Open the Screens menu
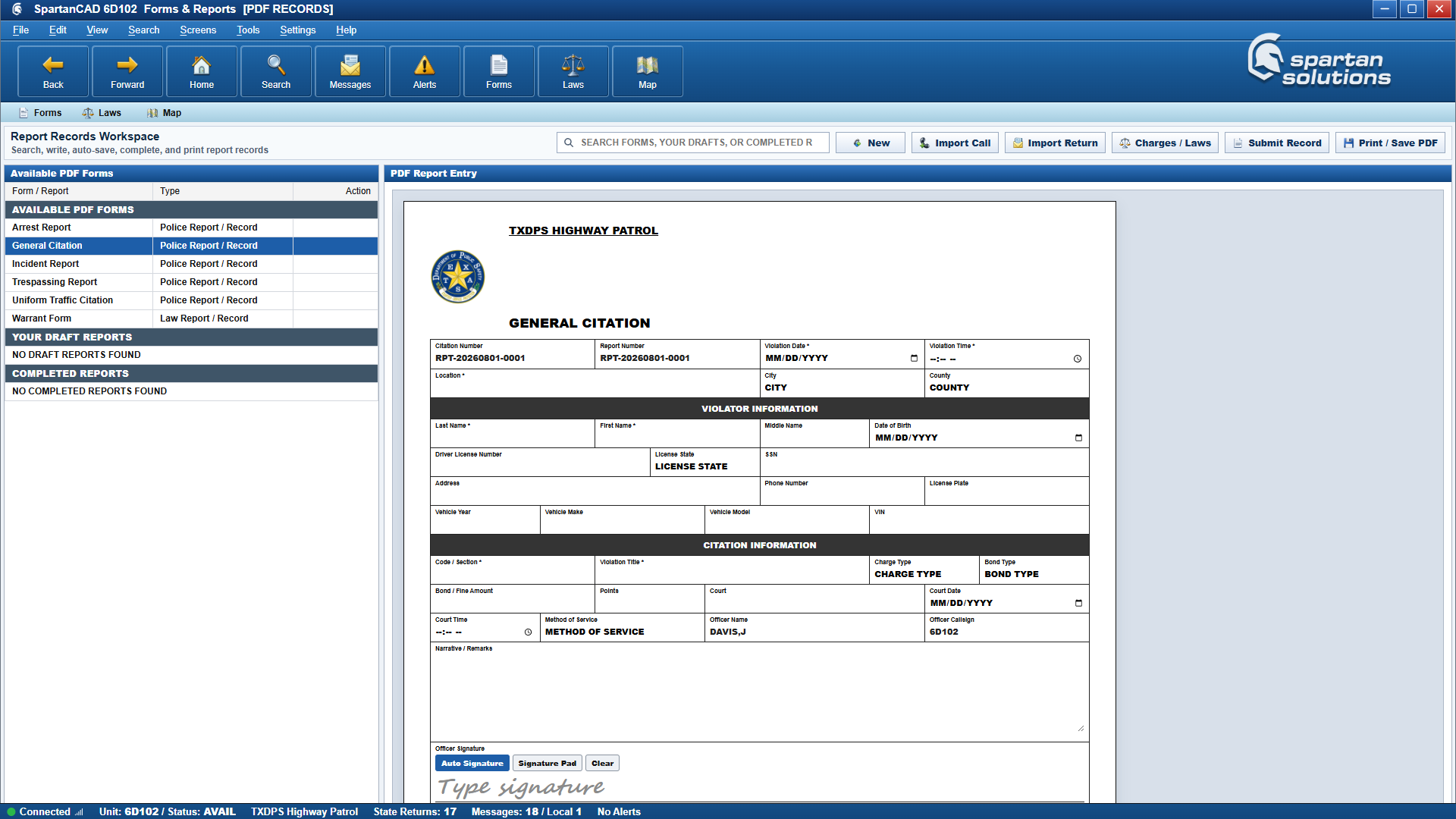This screenshot has height=819, width=1456. pyautogui.click(x=198, y=30)
